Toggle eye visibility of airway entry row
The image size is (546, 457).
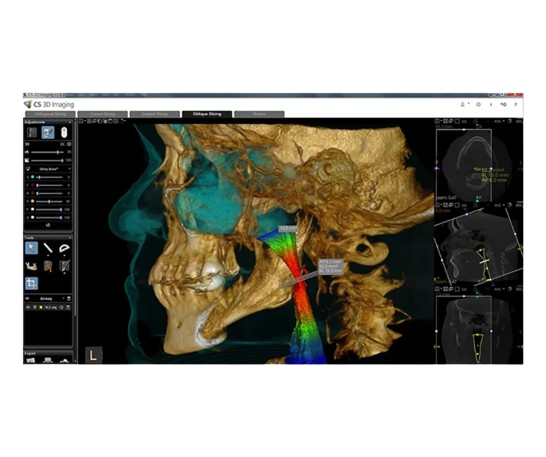(28, 307)
